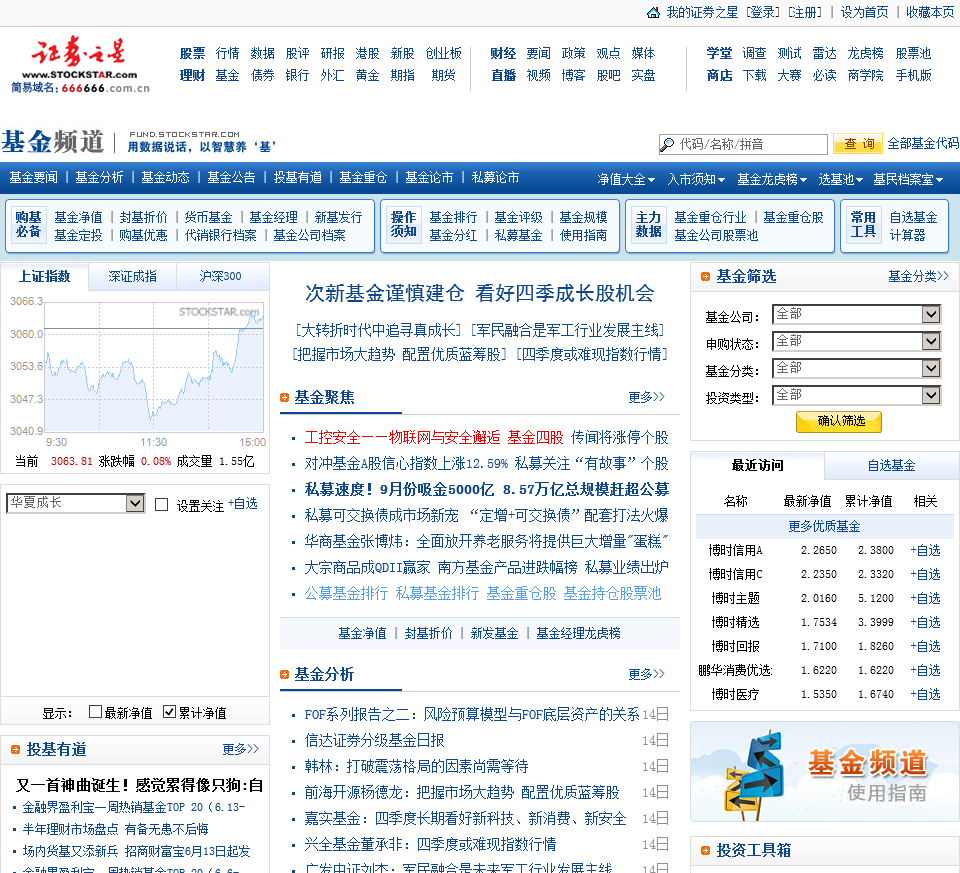960x873 pixels.
Task: Click 收藏本页 at the top
Action: point(930,12)
